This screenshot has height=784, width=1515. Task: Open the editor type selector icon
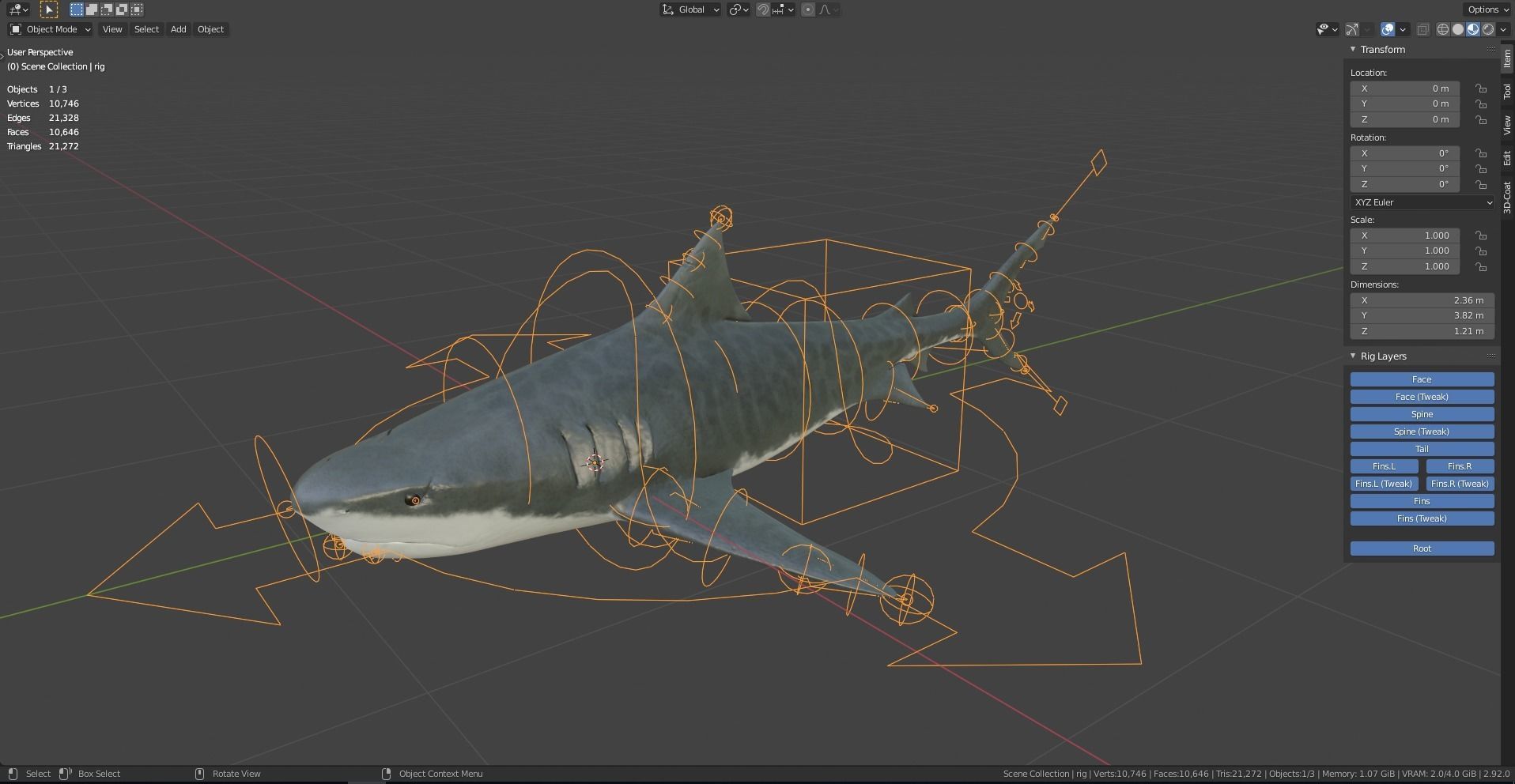tap(17, 9)
